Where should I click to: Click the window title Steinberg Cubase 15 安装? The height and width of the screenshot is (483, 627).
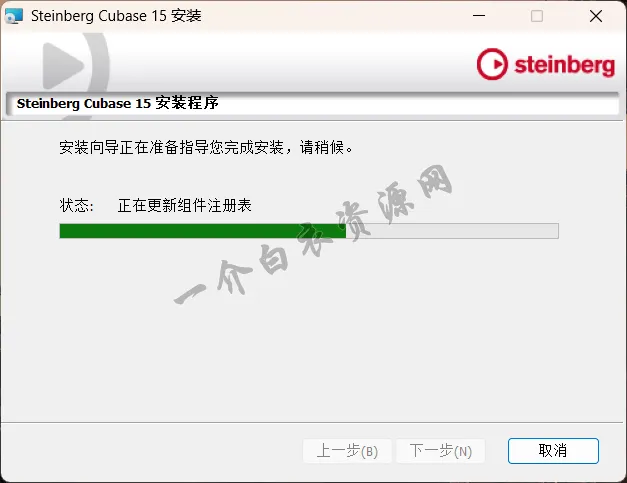point(116,16)
